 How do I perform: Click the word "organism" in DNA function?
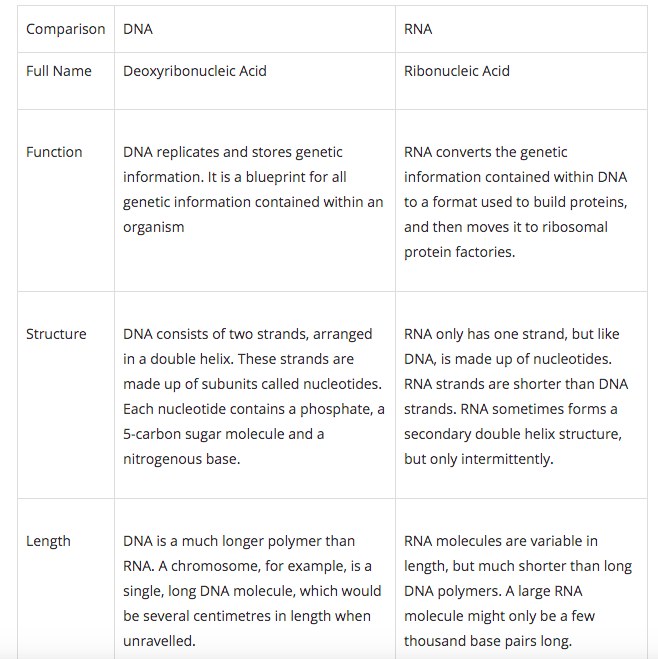(154, 227)
